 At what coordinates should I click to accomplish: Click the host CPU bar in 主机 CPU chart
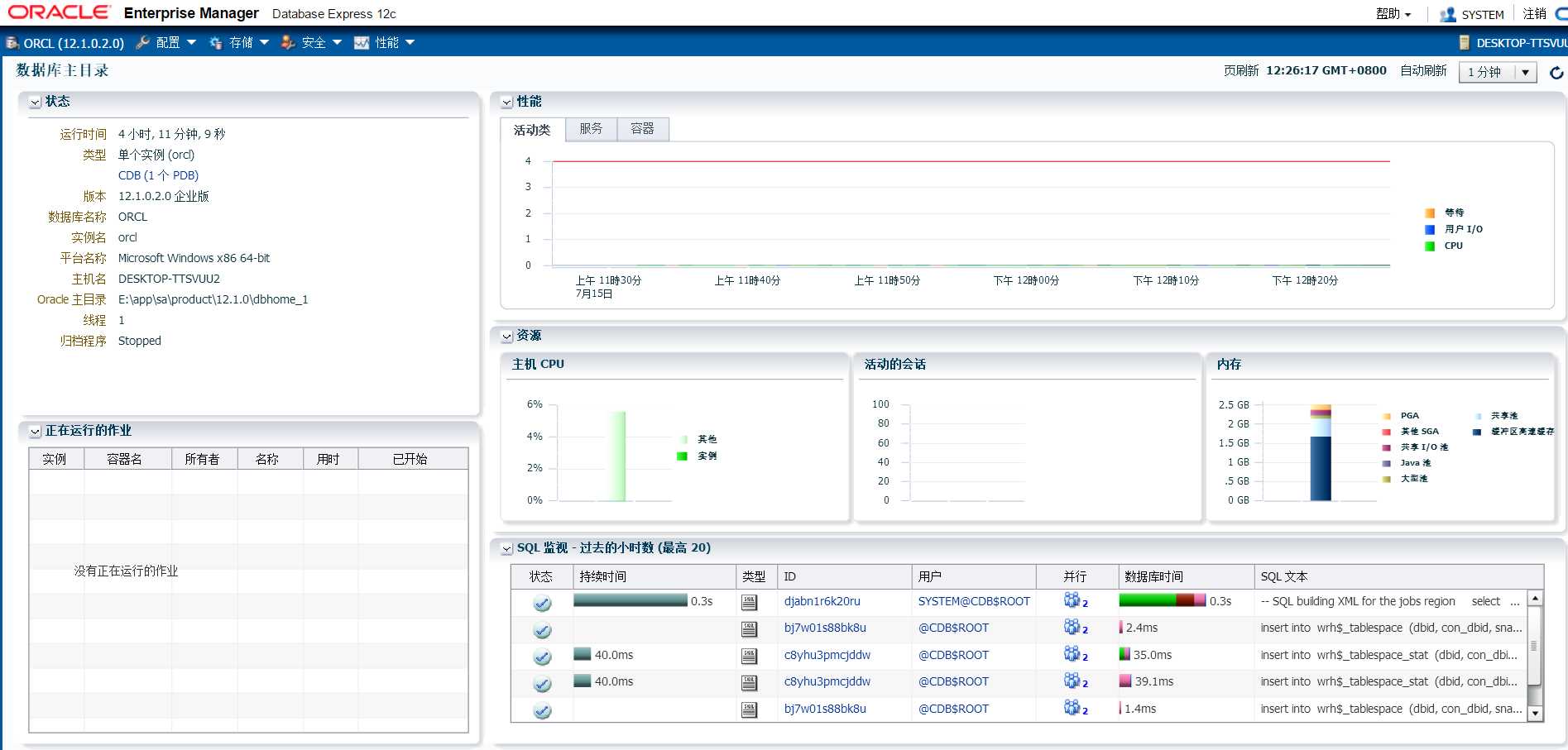tap(617, 456)
